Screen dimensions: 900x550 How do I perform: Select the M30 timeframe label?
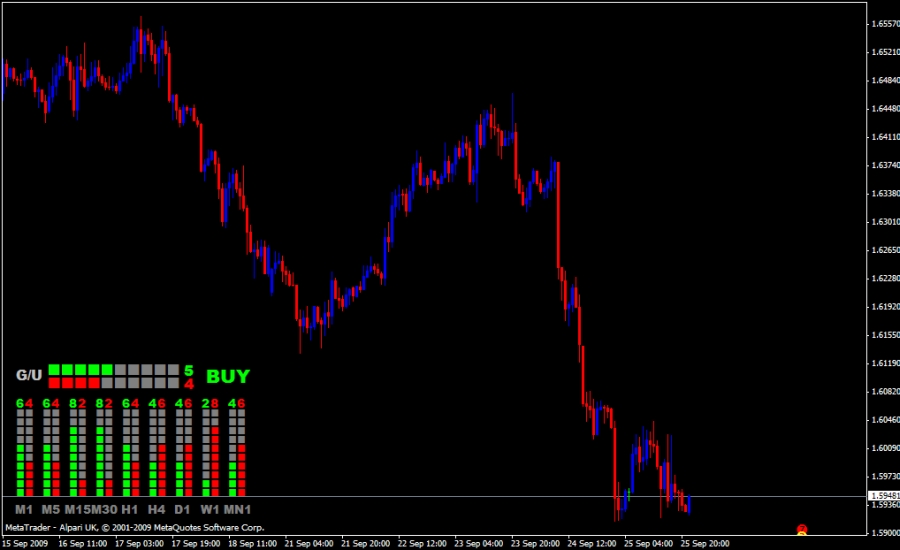click(x=103, y=508)
